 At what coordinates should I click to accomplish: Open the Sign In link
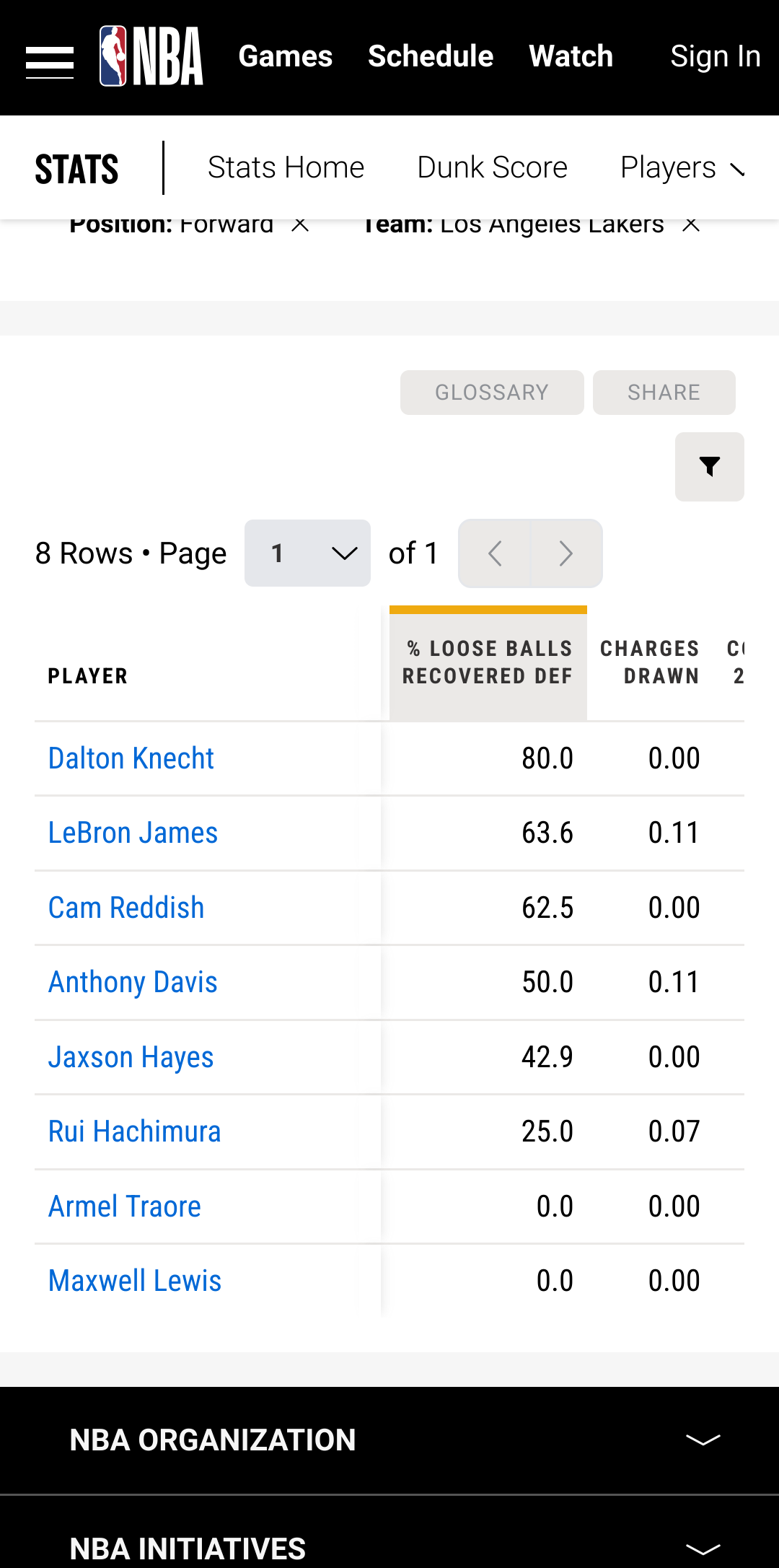[x=715, y=56]
